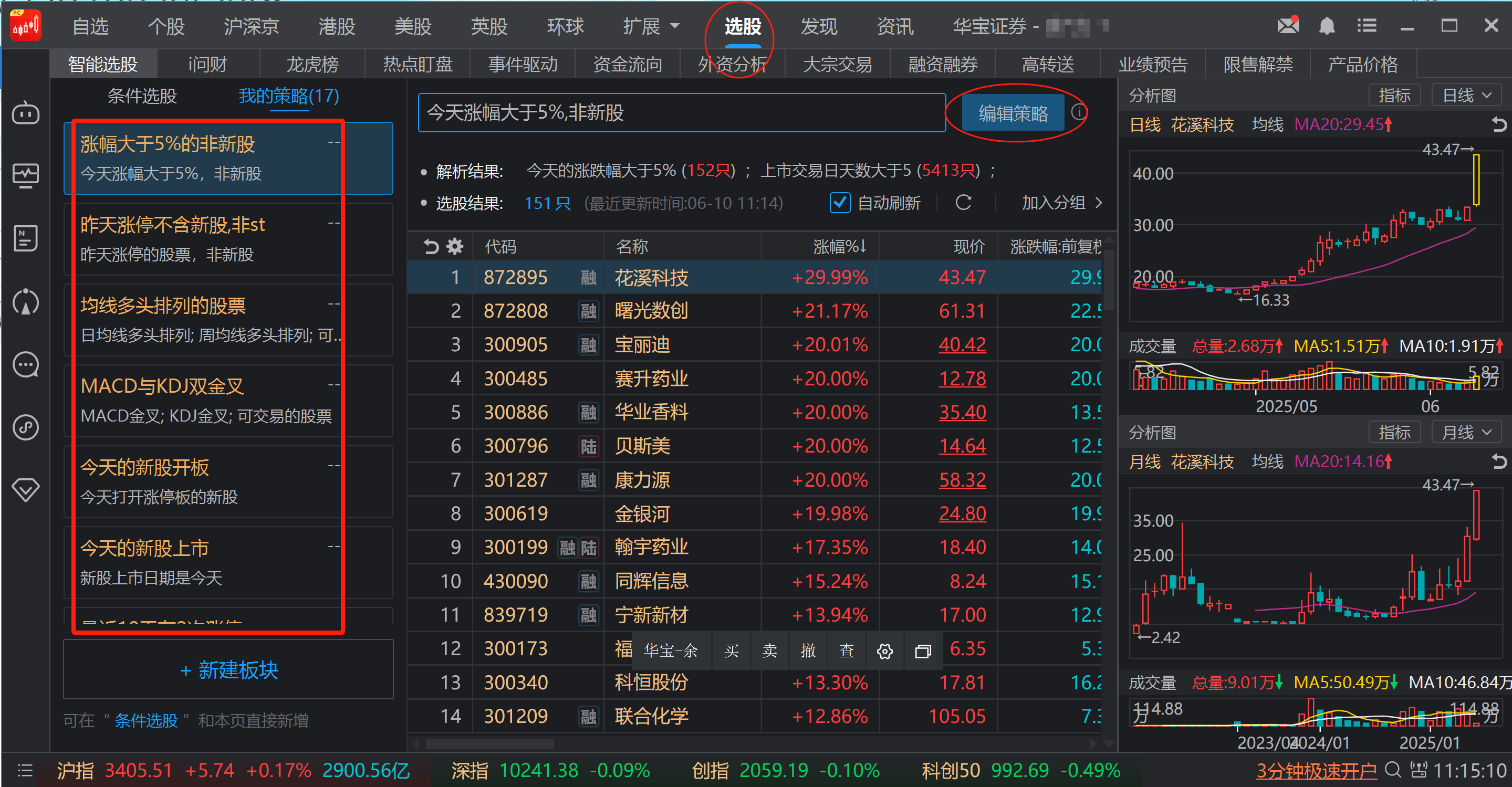
Task: Sort by the 涨幅% column header
Action: coord(839,246)
